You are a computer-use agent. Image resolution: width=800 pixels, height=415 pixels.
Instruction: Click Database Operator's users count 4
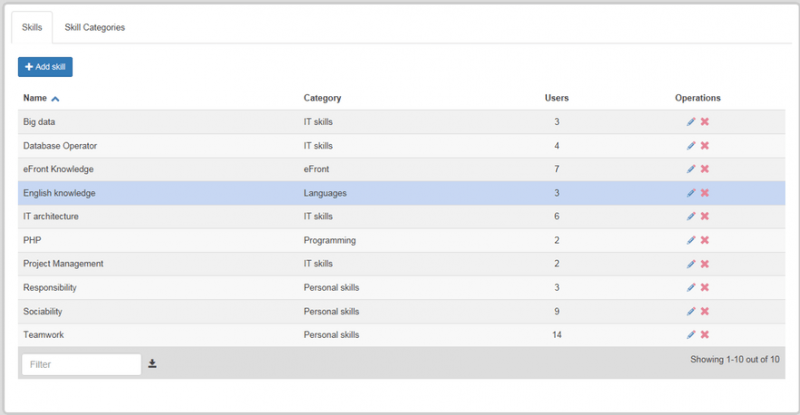(557, 146)
